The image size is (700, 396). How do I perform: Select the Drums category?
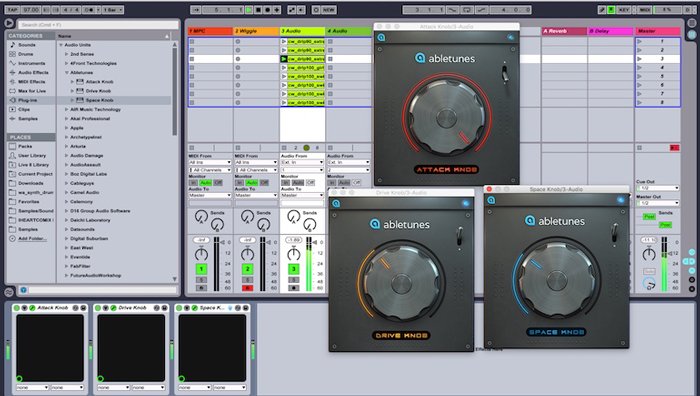(25, 54)
